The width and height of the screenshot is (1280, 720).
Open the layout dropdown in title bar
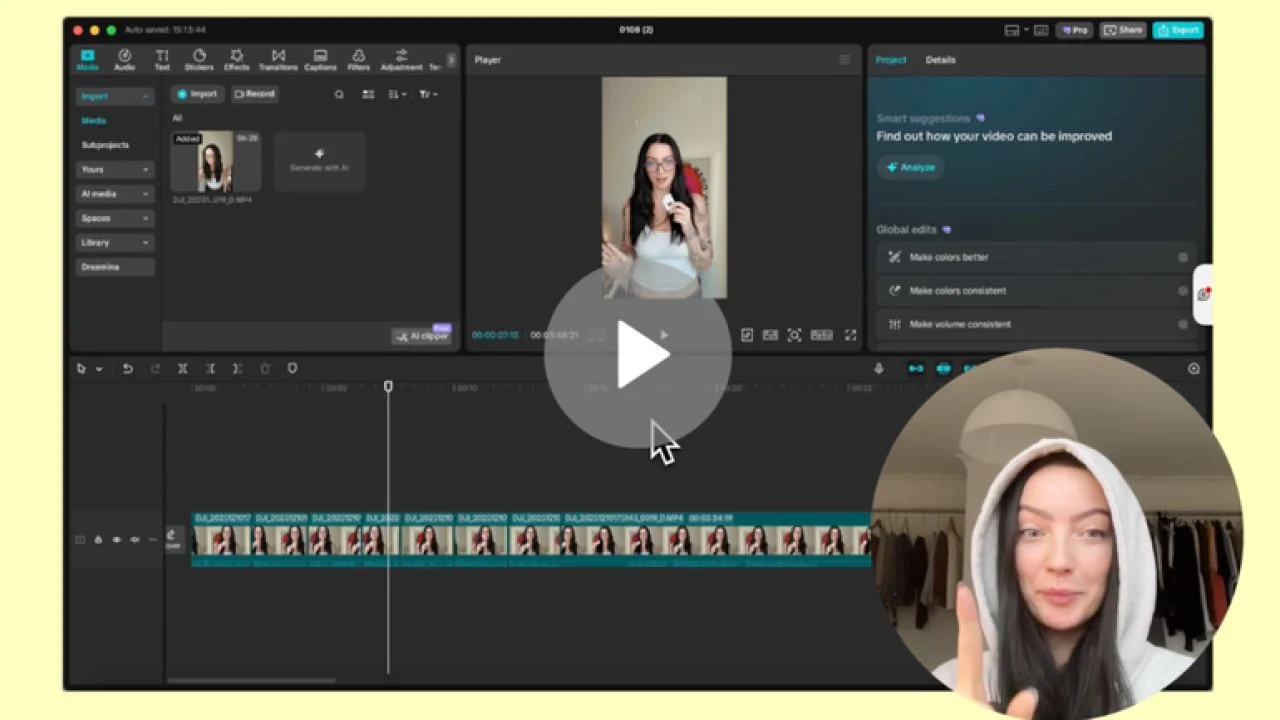point(1016,30)
